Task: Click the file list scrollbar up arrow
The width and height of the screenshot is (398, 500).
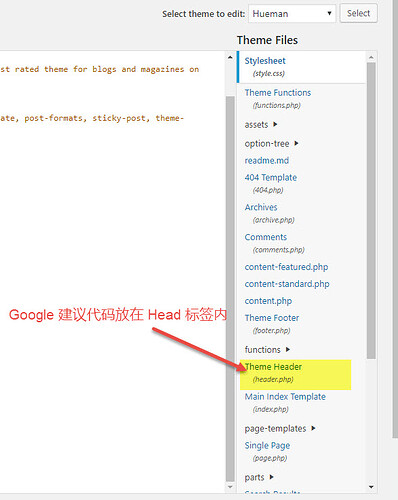Action: (371, 57)
